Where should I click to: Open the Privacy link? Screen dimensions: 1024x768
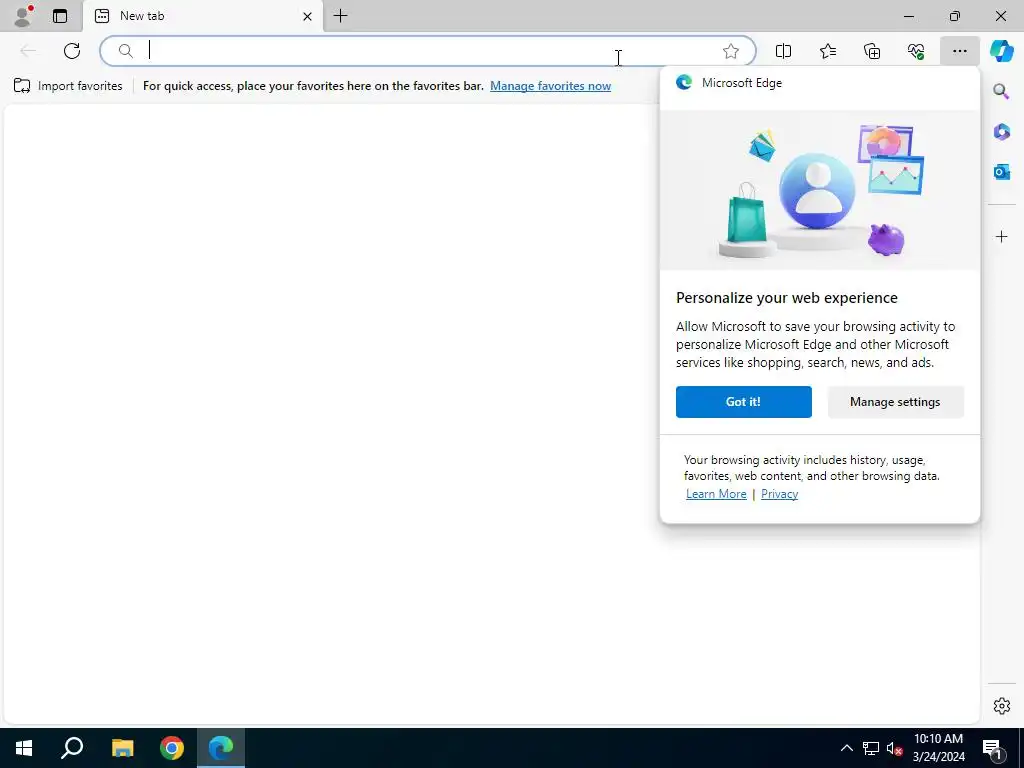coord(779,494)
